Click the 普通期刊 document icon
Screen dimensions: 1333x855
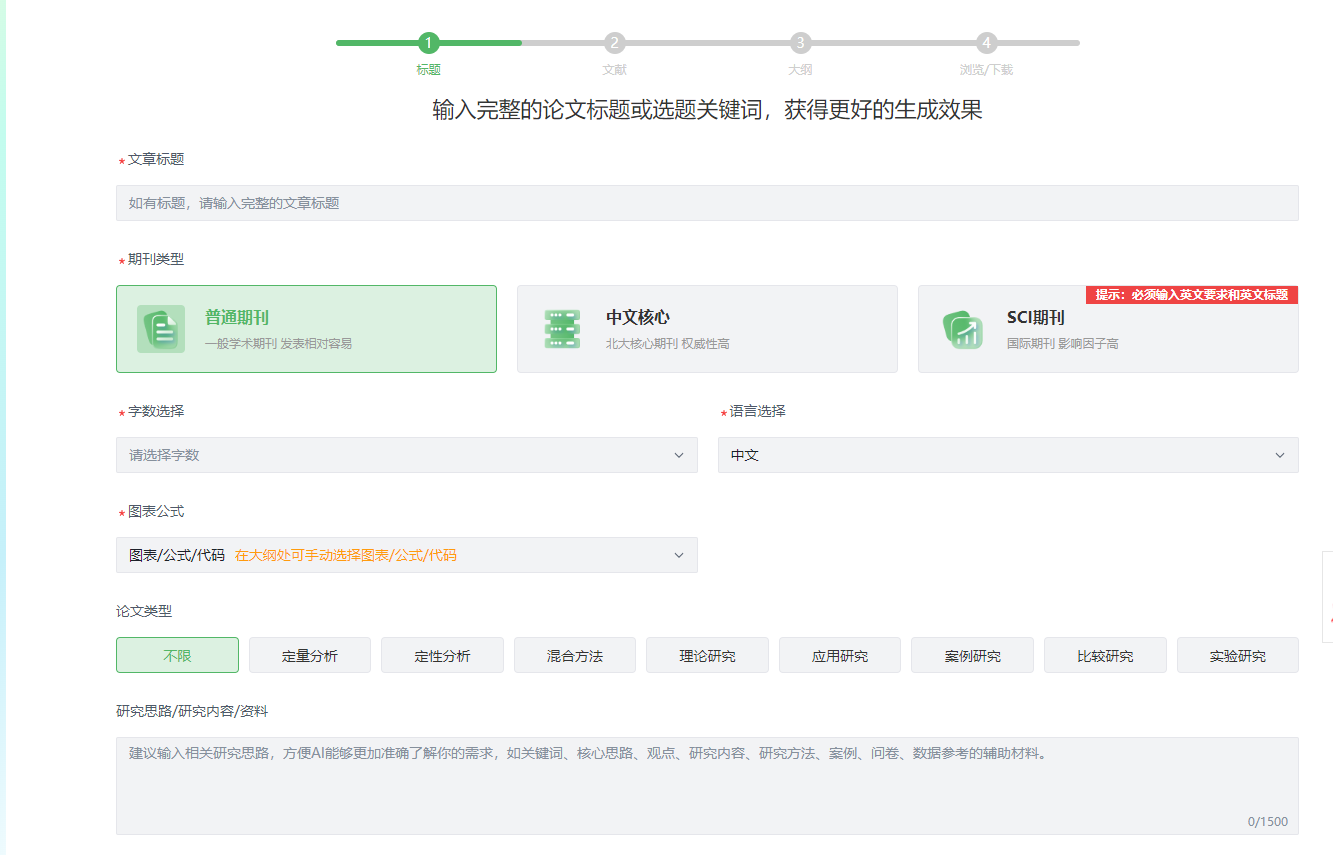pyautogui.click(x=161, y=329)
